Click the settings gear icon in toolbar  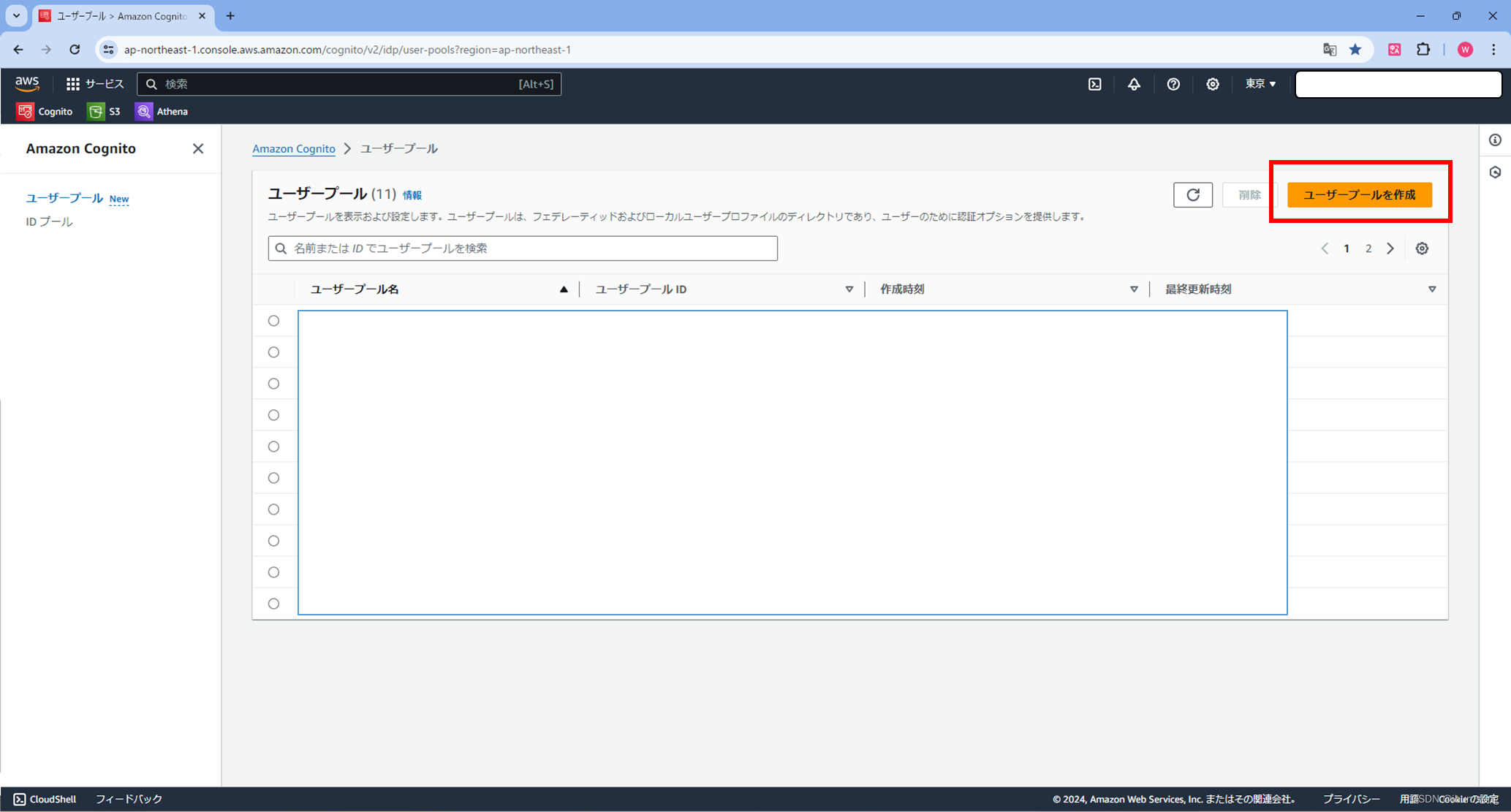pyautogui.click(x=1213, y=84)
